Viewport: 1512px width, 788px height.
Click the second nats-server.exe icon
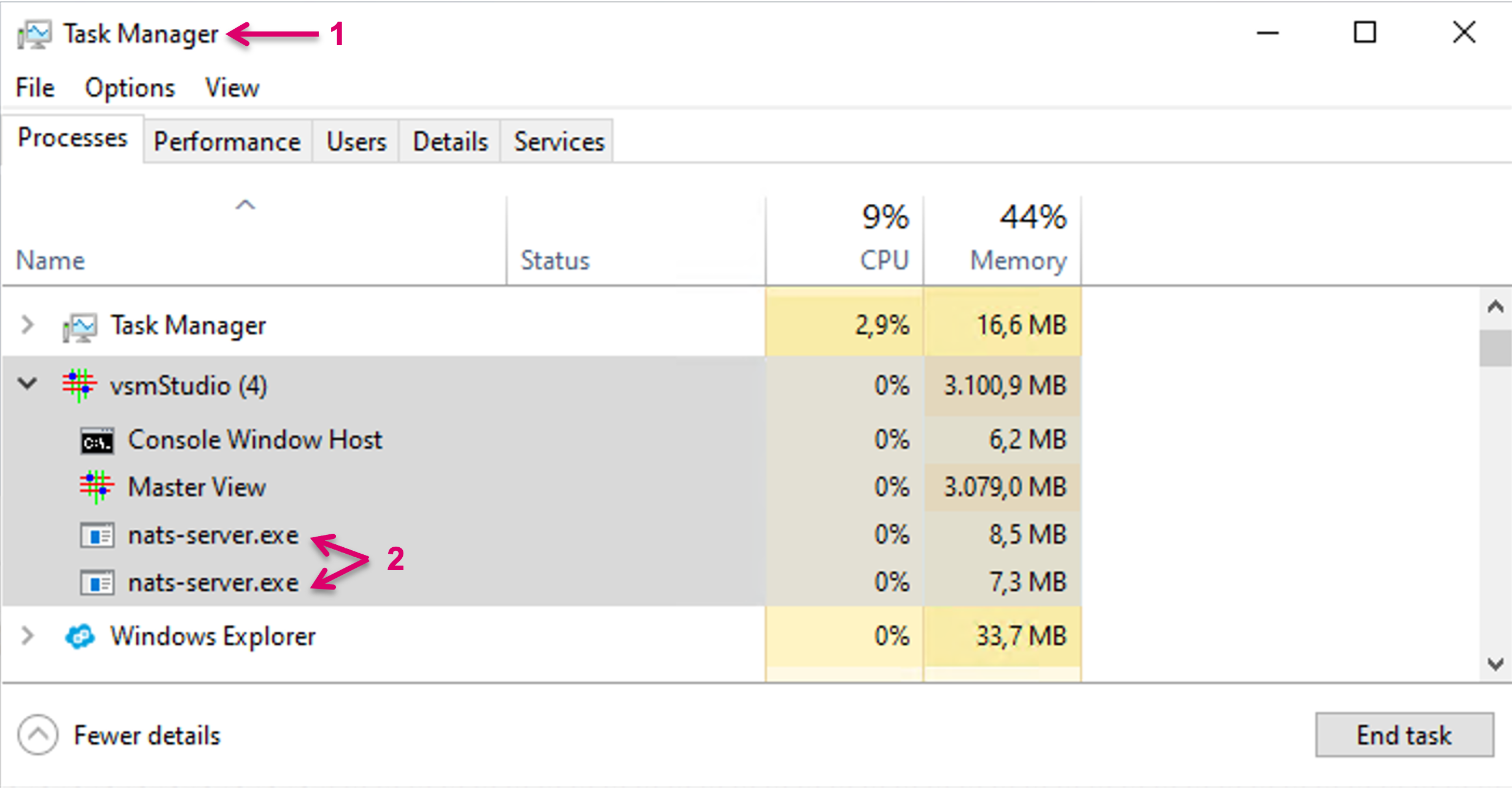click(x=97, y=582)
